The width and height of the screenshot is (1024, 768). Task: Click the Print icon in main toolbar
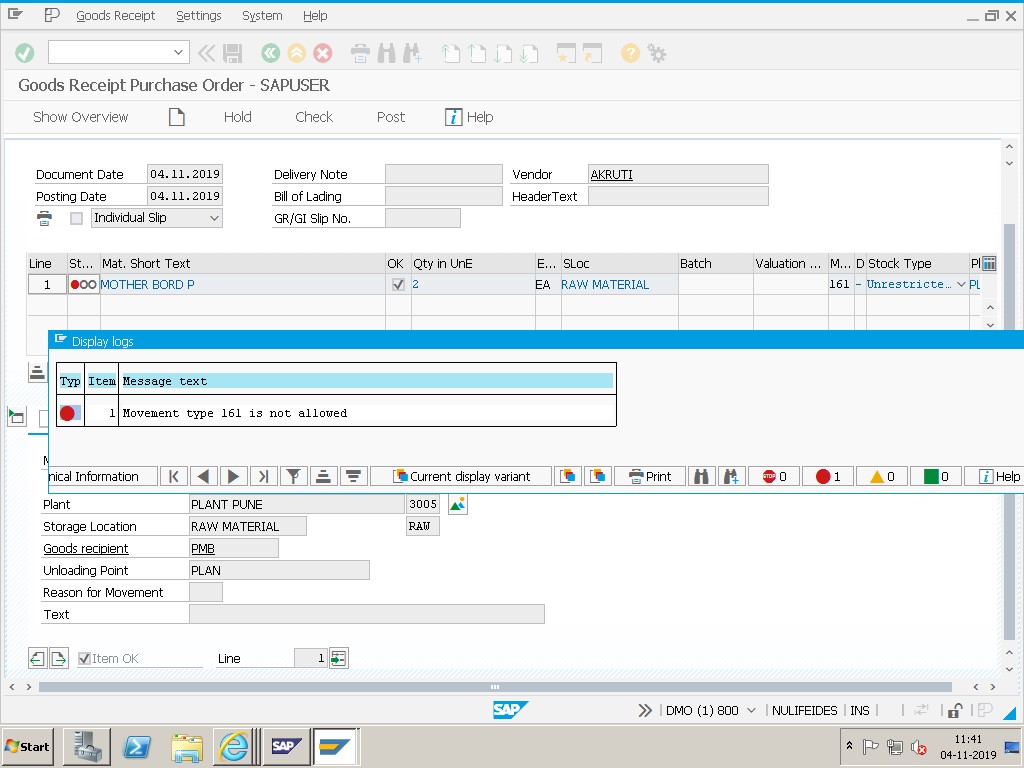[x=360, y=53]
